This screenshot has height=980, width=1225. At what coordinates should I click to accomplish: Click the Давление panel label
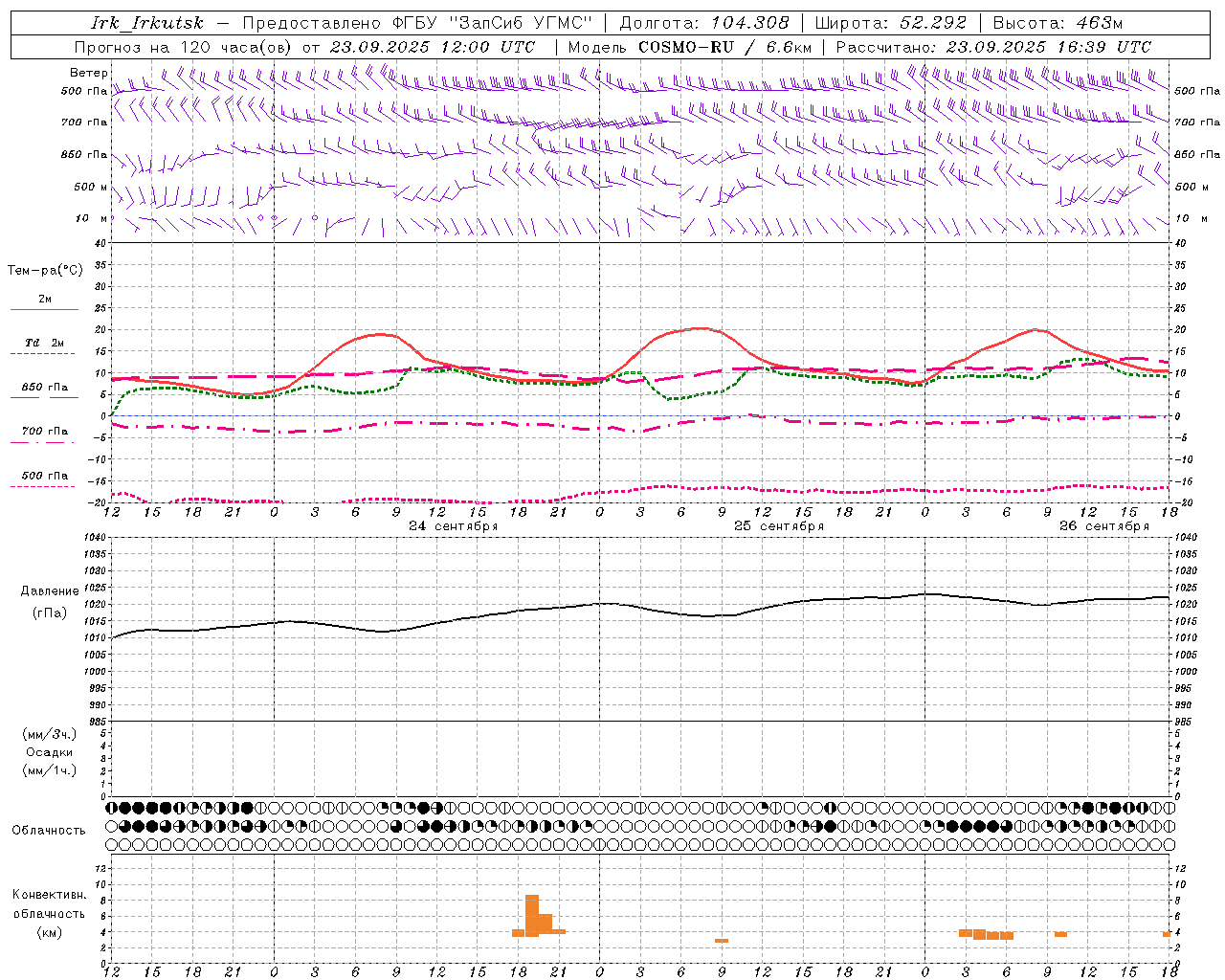pos(50,591)
